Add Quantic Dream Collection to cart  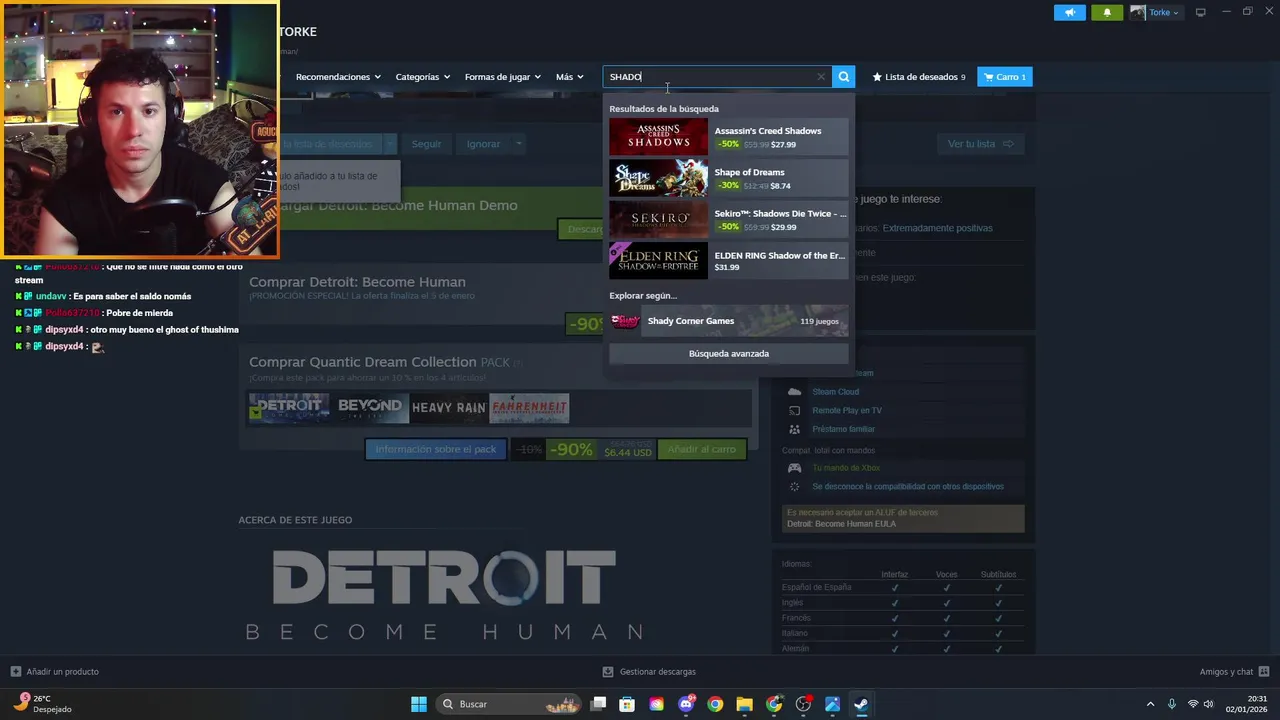pyautogui.click(x=702, y=450)
